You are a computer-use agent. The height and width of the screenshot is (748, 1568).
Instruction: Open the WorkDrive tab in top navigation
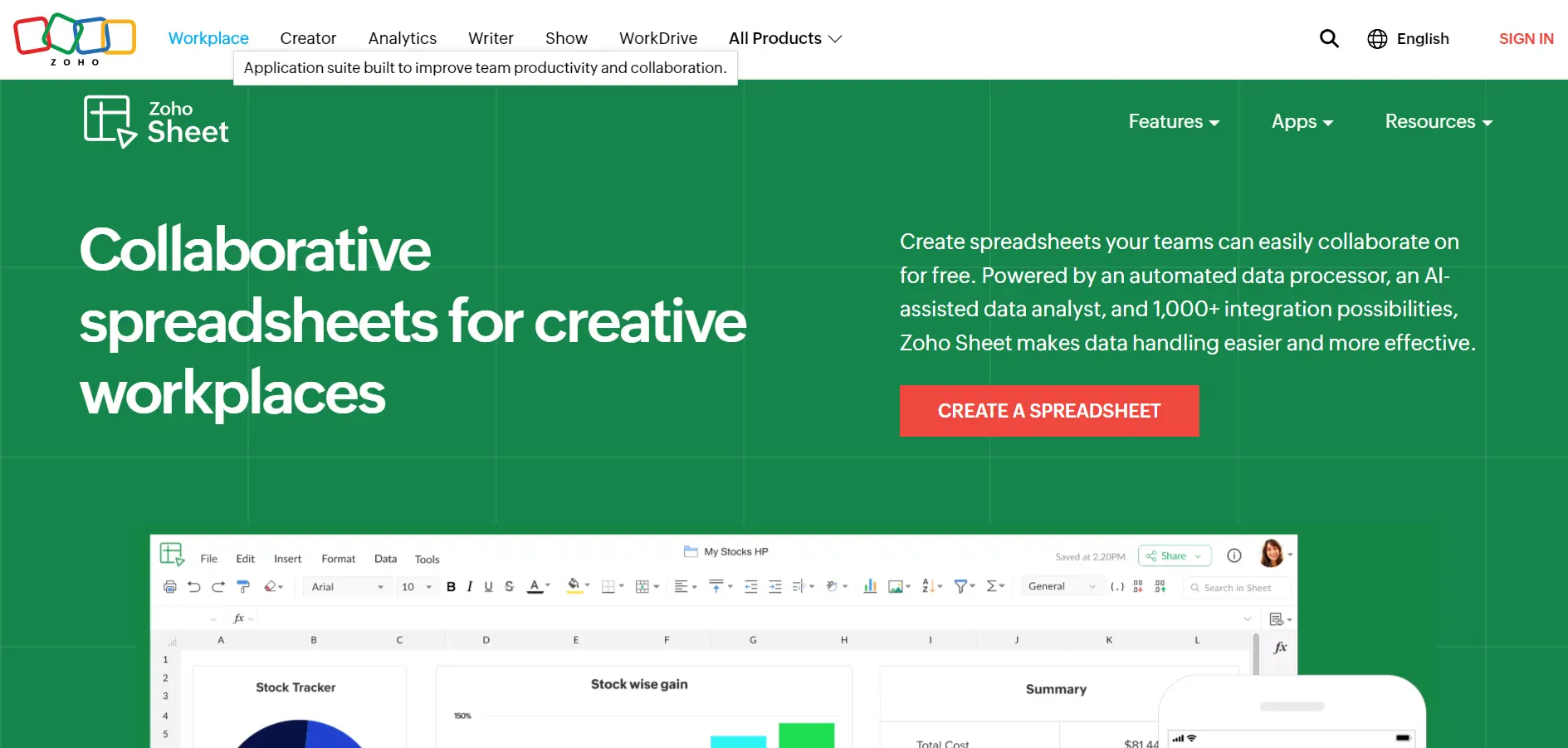(658, 38)
